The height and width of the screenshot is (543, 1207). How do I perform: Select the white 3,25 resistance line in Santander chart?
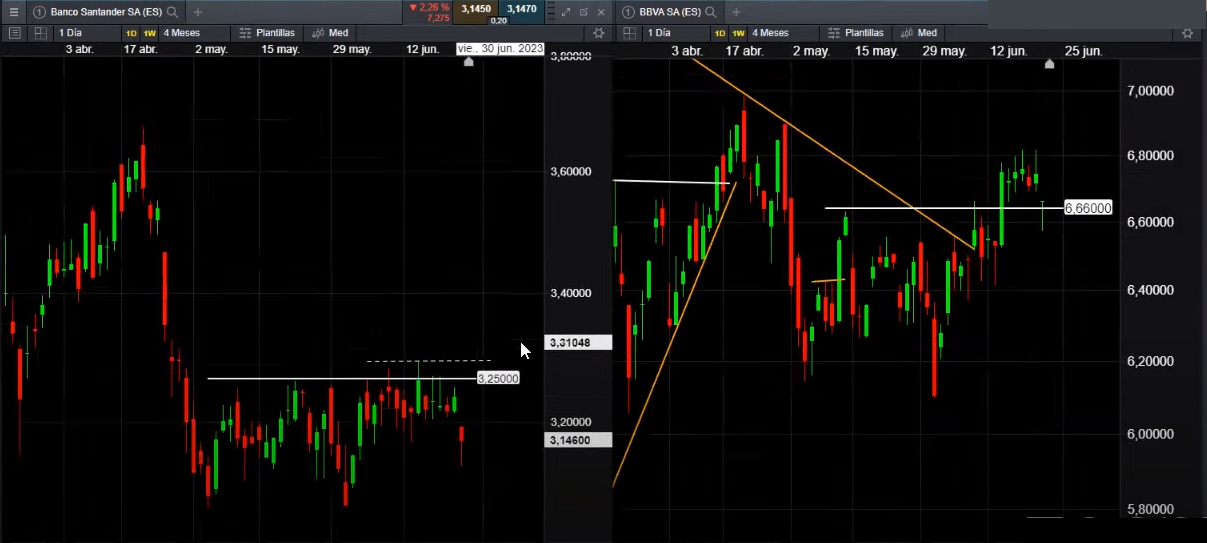[x=340, y=379]
